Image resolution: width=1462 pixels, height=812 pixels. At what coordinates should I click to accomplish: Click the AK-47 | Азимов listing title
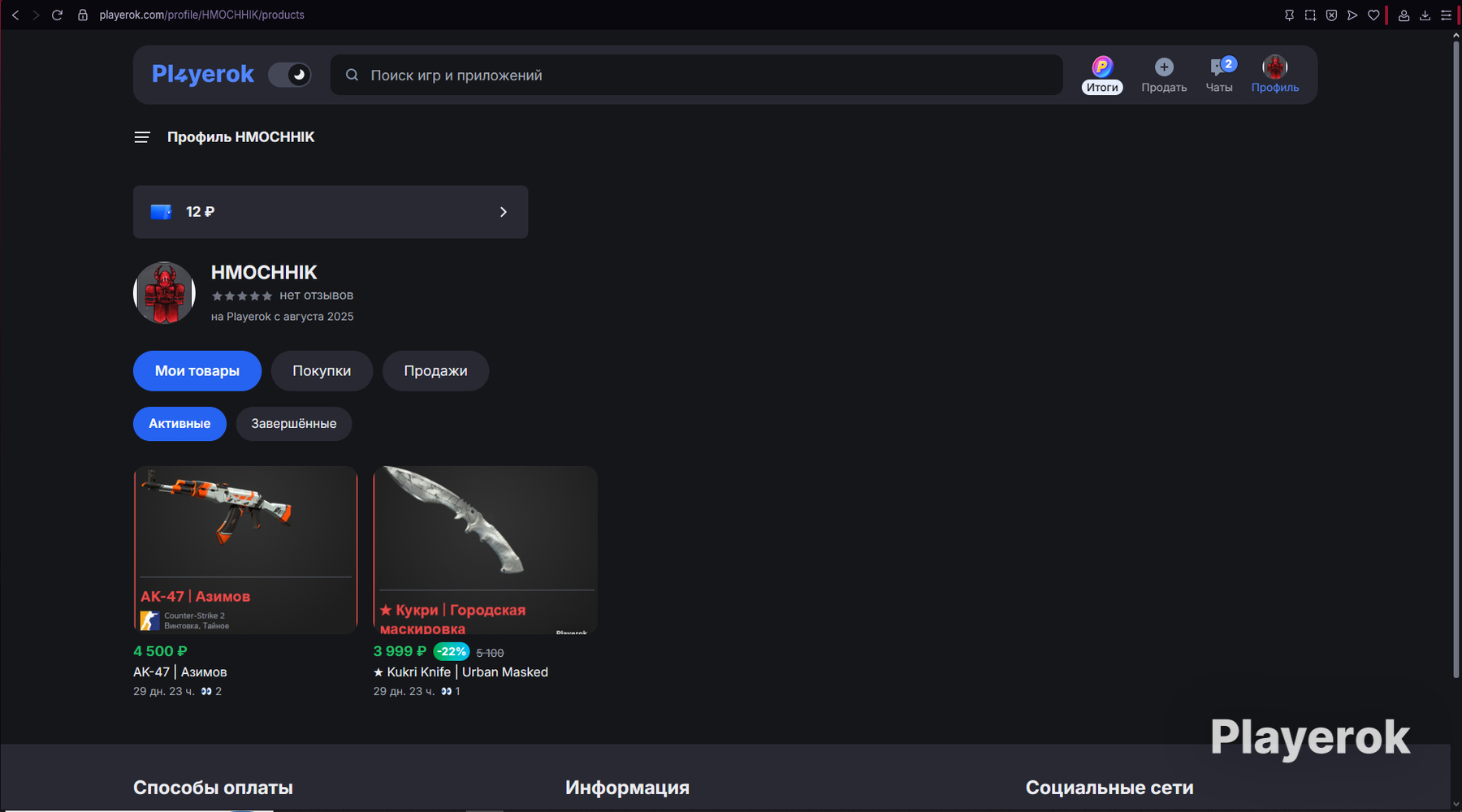click(x=180, y=672)
